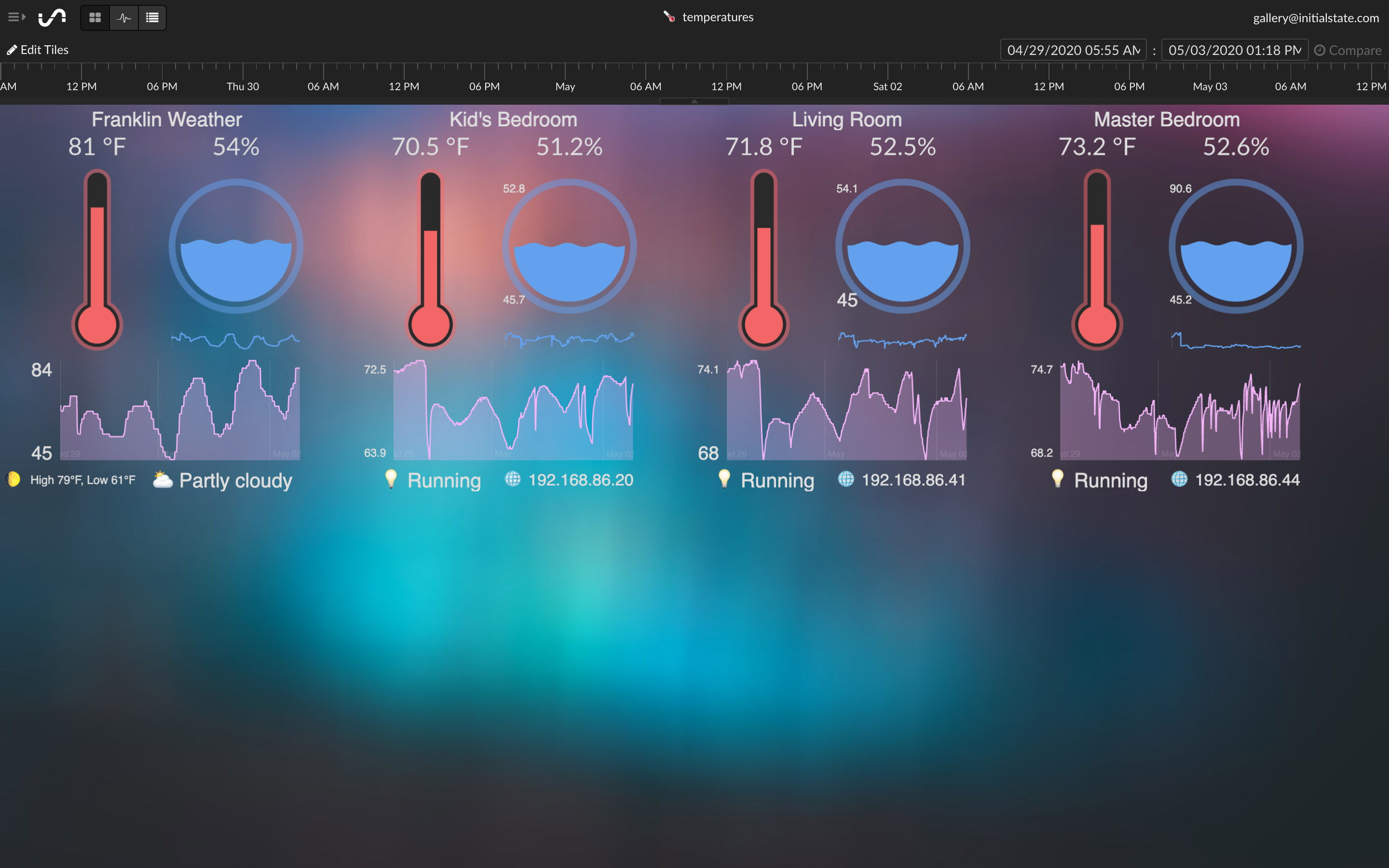
Task: Expand the left navigation drawer arrow
Action: (16, 17)
